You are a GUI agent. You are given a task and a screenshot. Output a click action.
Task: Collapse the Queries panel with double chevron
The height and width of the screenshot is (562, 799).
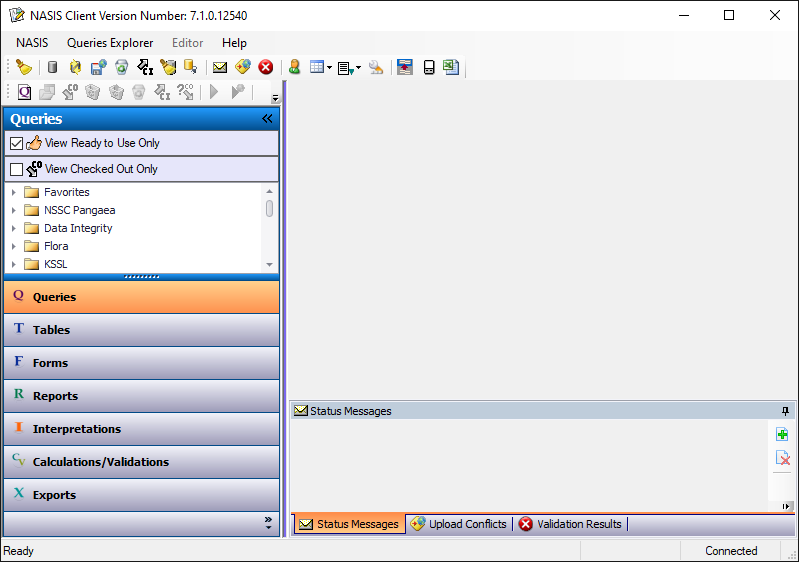click(x=268, y=119)
